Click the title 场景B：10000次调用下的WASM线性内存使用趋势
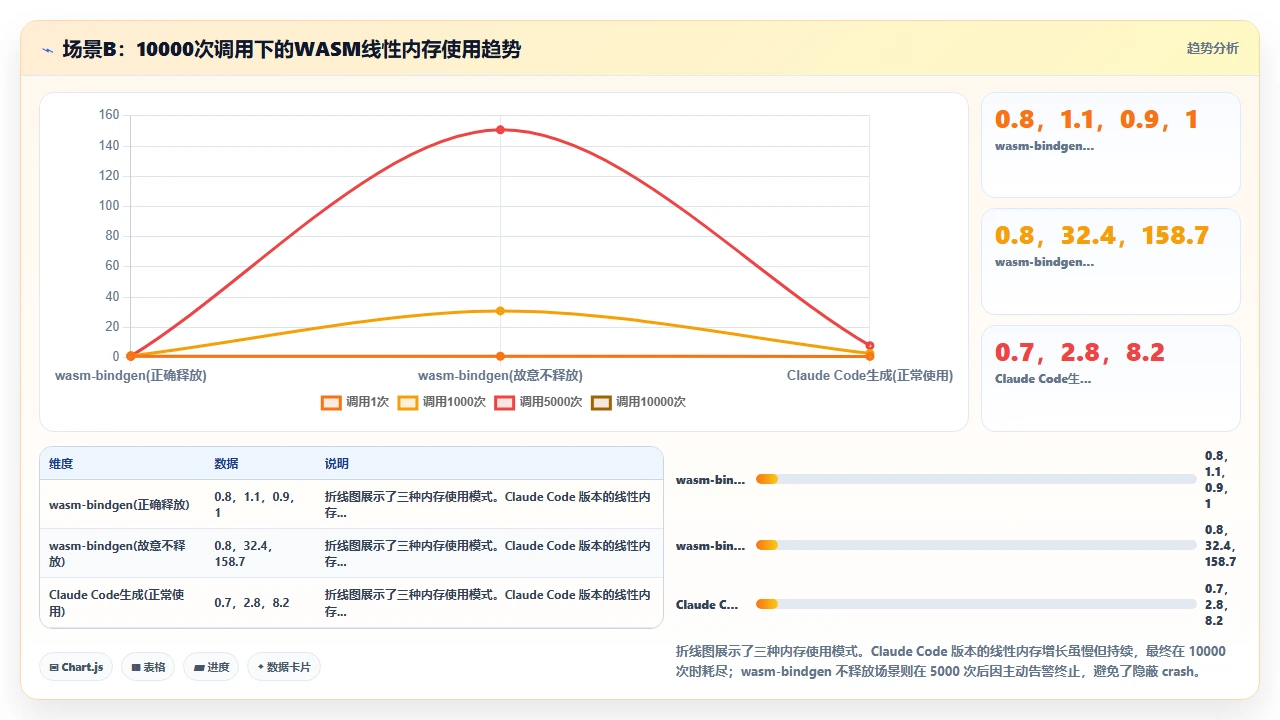Screen dimensions: 1280x720 291,49
